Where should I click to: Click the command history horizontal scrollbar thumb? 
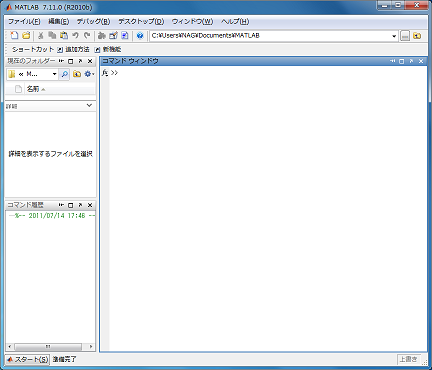[x=48, y=347]
